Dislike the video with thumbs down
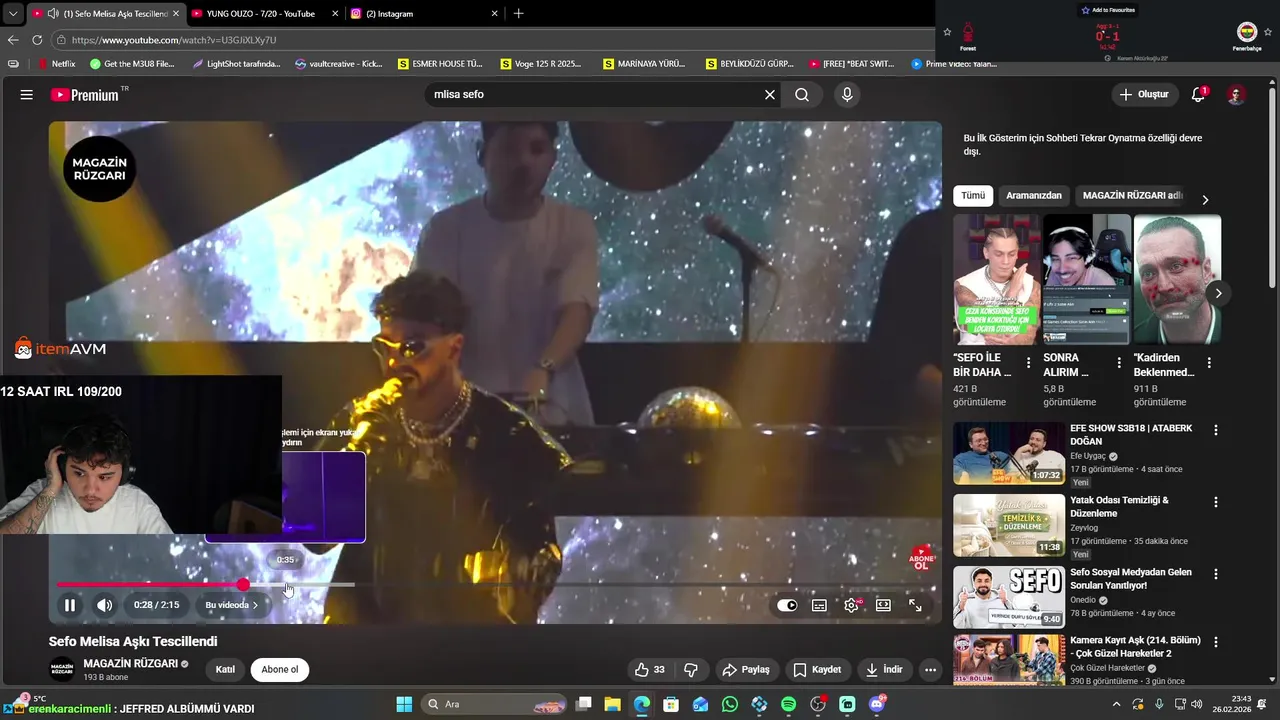This screenshot has width=1280, height=720. point(690,669)
